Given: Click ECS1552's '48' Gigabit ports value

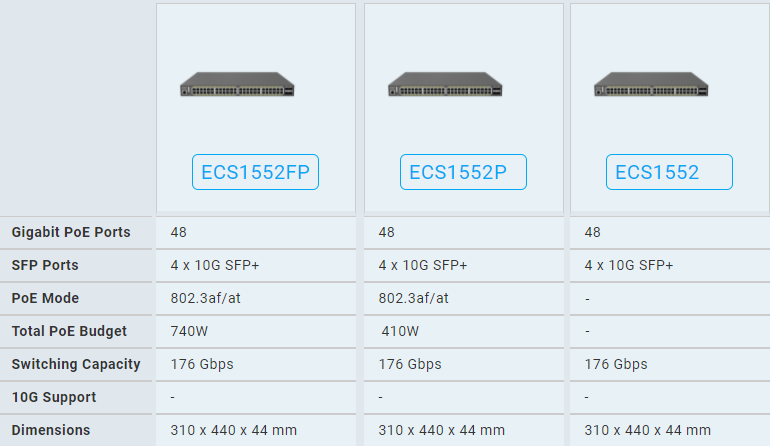Looking at the screenshot, I should click(593, 232).
